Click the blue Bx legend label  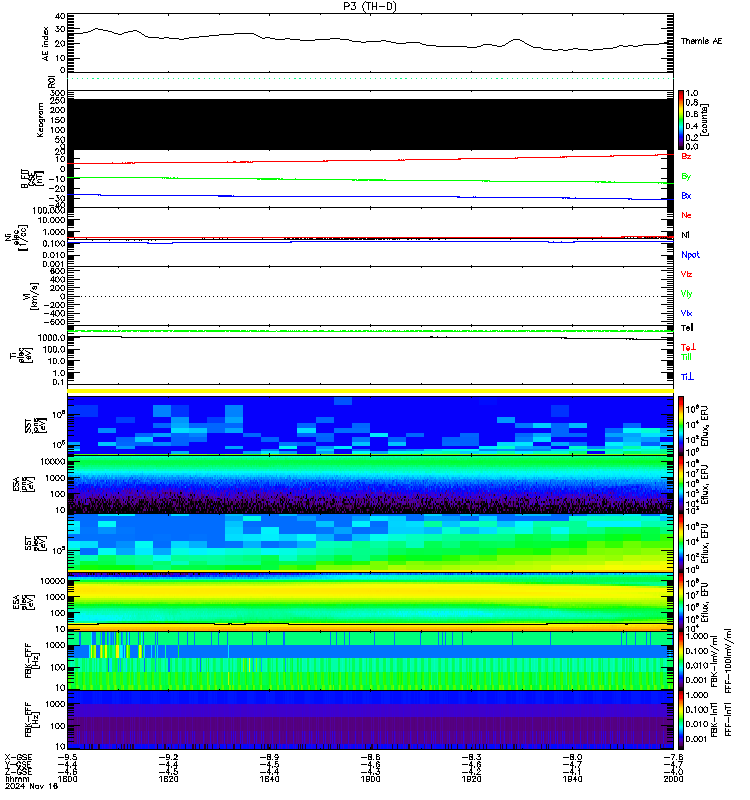tap(686, 195)
